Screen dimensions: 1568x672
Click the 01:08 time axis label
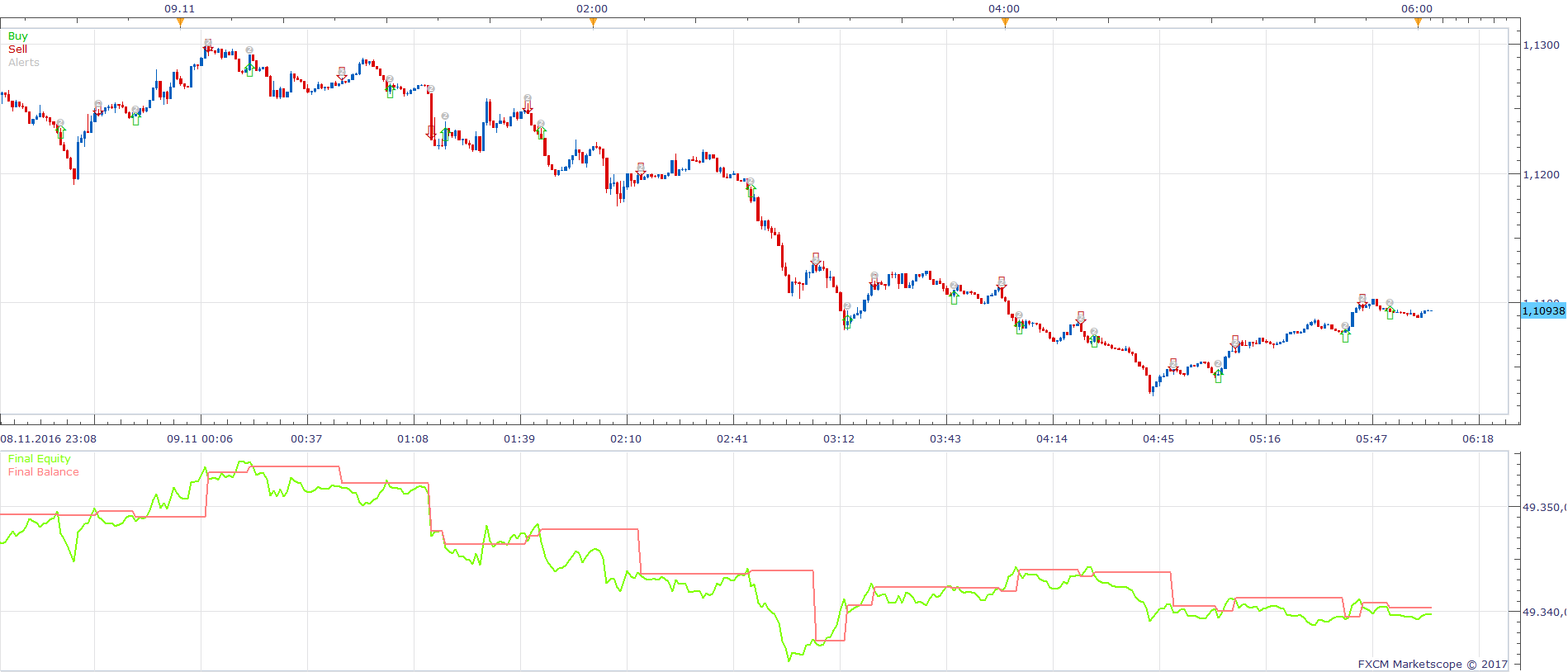tap(413, 439)
